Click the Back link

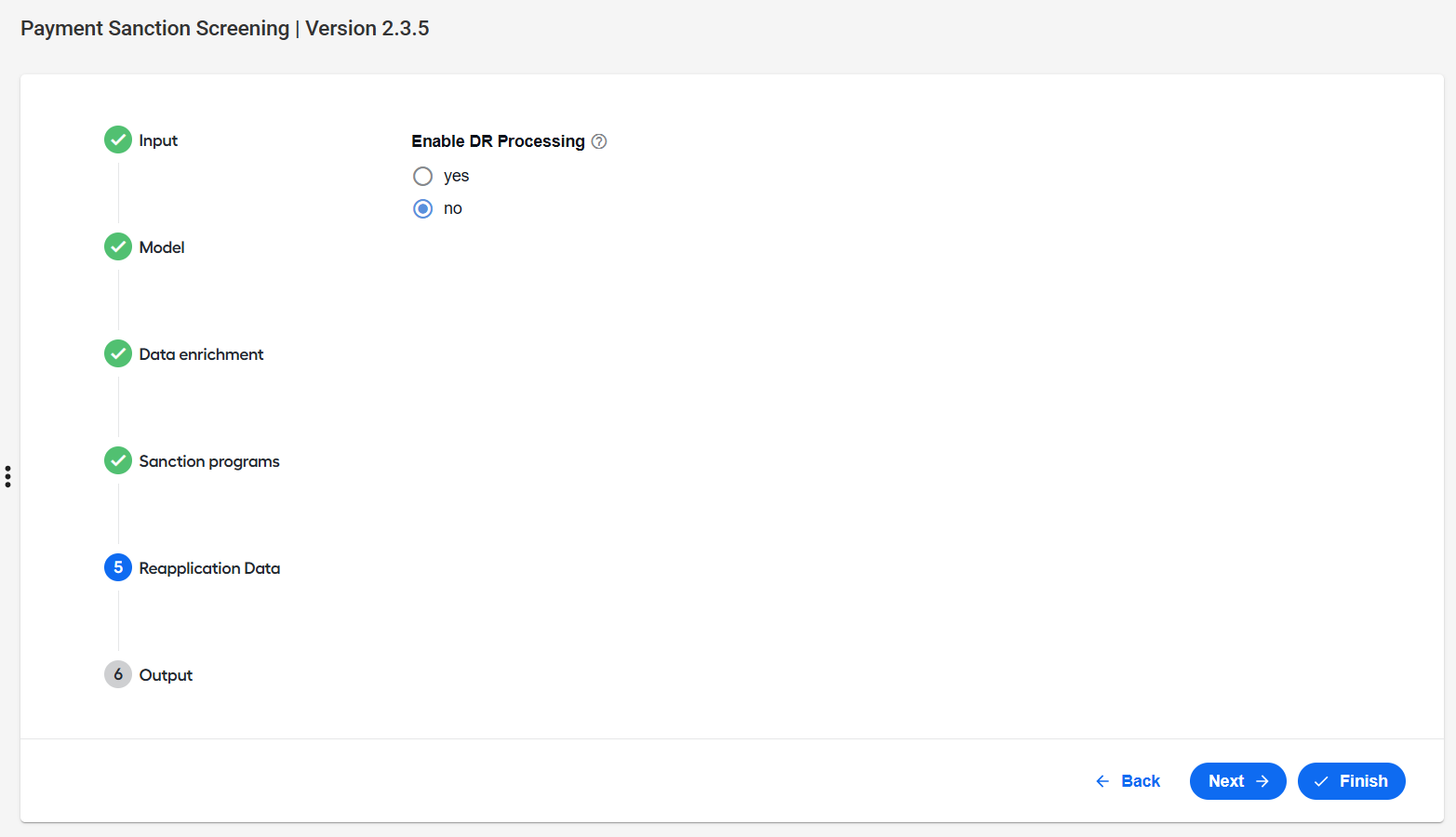click(x=1128, y=781)
